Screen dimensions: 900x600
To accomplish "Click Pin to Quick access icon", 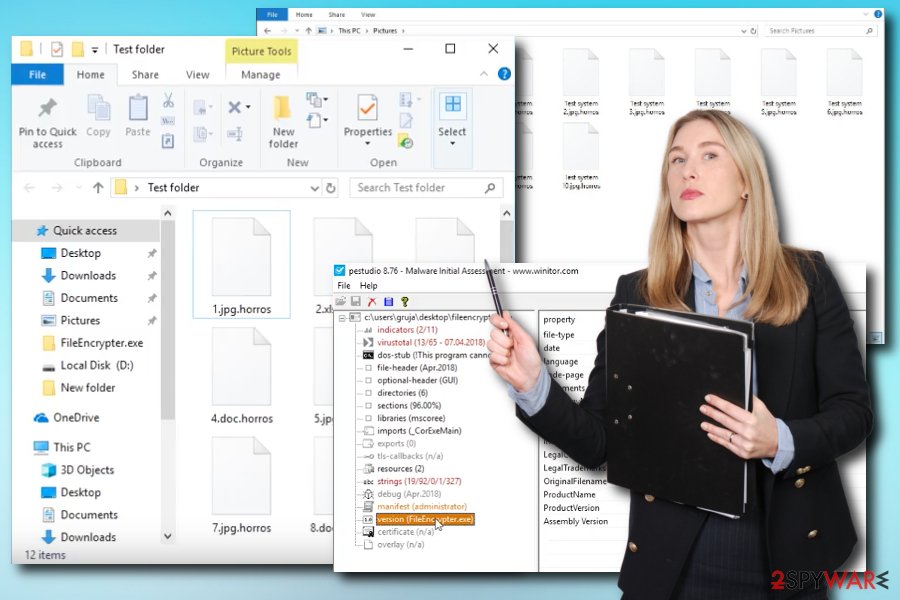I will coord(48,108).
